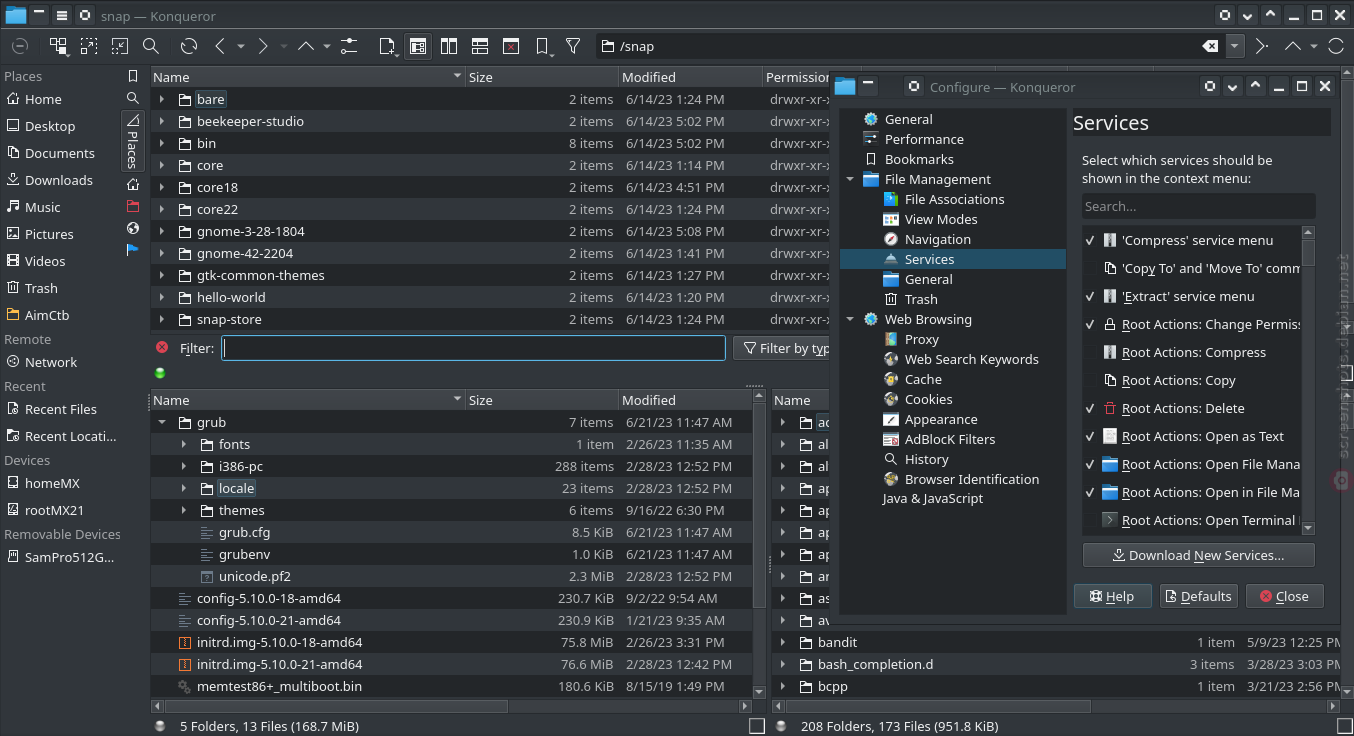
Task: Go up one directory with the up arrow icon
Action: [306, 46]
